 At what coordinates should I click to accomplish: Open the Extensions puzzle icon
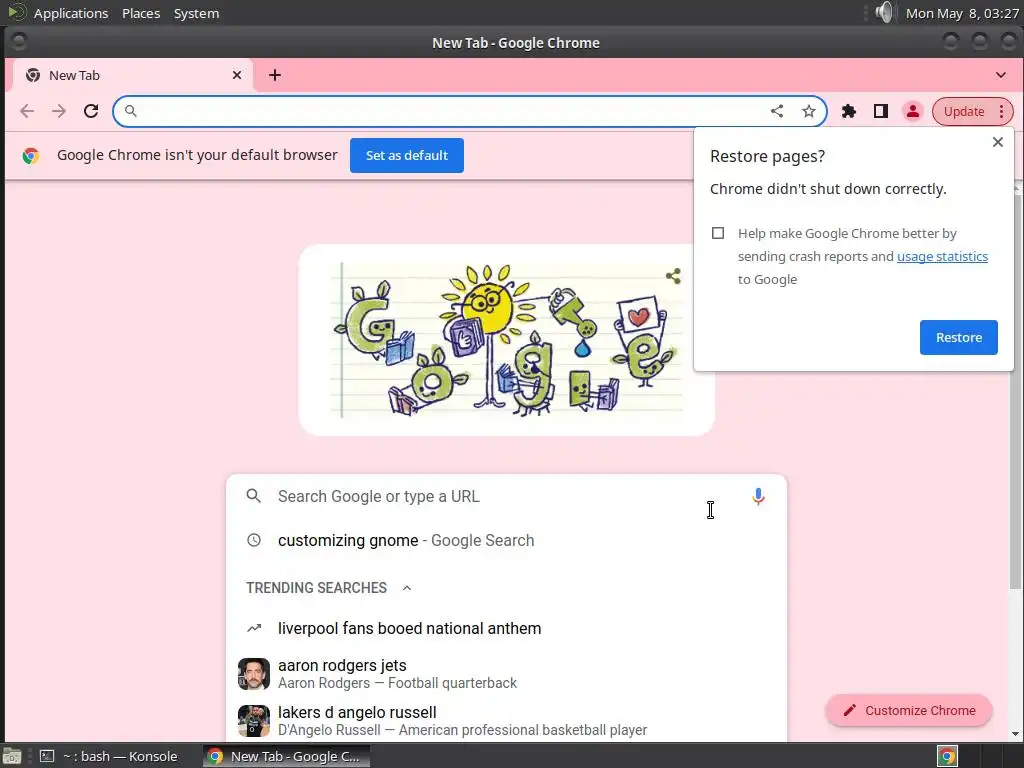click(x=848, y=111)
